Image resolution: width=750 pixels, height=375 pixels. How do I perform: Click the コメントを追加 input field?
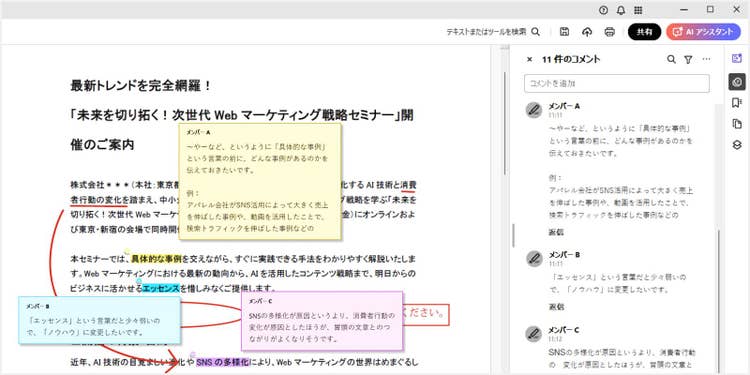[617, 83]
